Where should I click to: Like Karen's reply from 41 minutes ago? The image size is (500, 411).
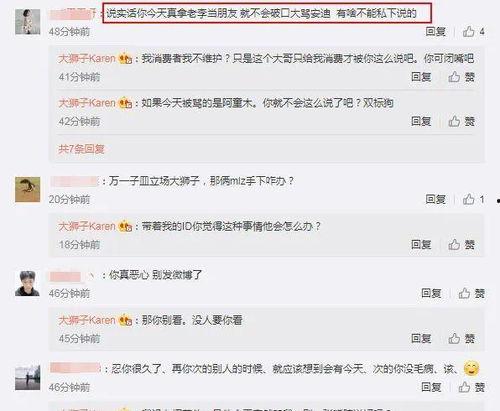pyautogui.click(x=461, y=77)
